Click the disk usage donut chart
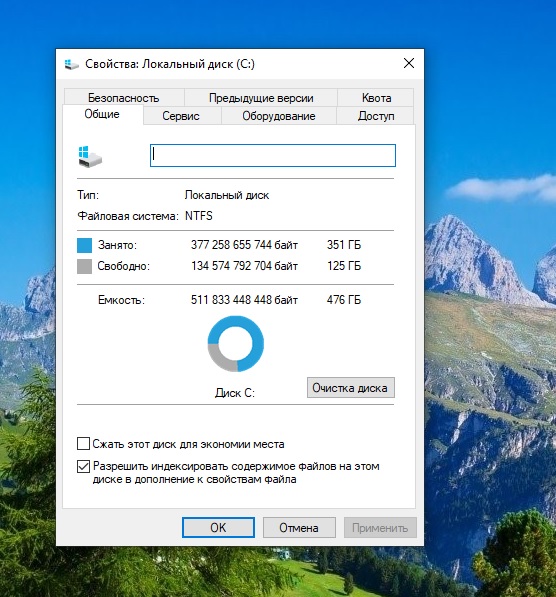This screenshot has height=597, width=556. pos(235,343)
